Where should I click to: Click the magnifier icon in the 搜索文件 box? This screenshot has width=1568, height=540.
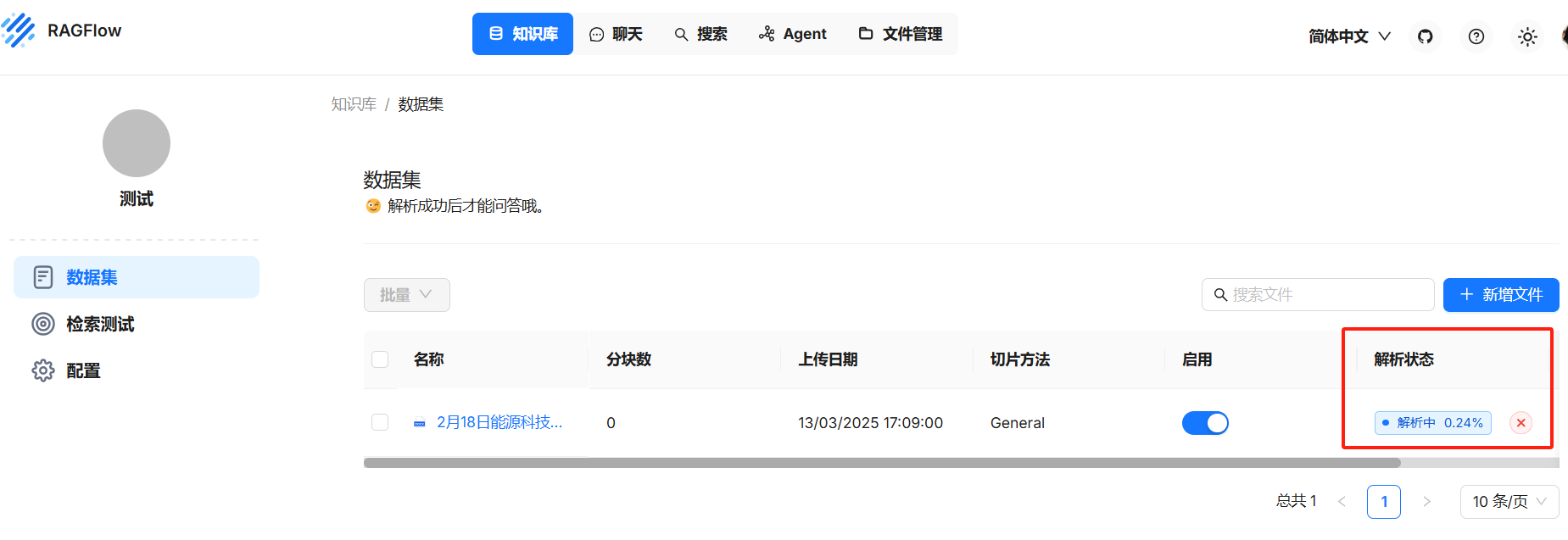coord(1221,295)
